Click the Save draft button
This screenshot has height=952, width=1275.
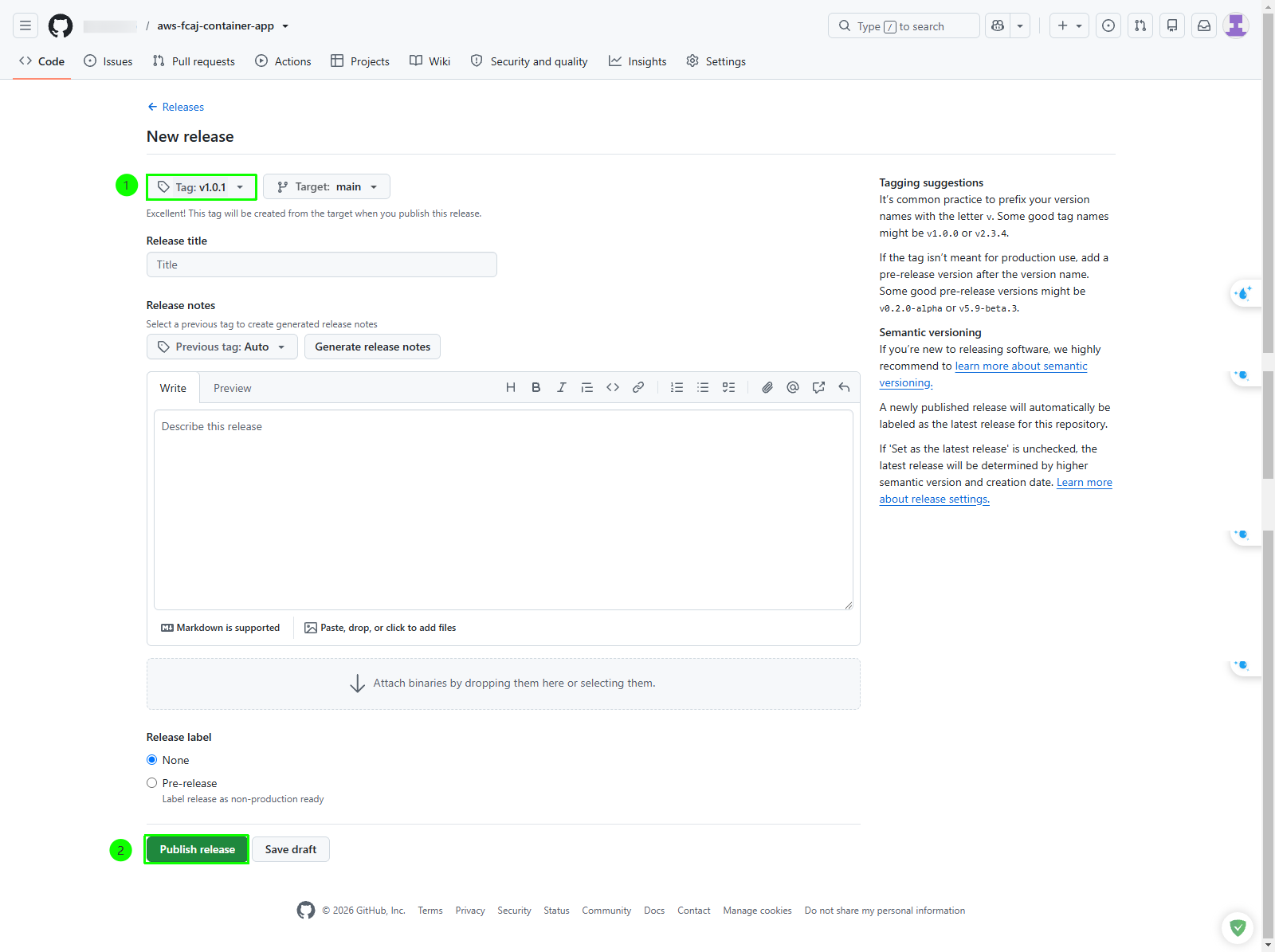pos(291,849)
